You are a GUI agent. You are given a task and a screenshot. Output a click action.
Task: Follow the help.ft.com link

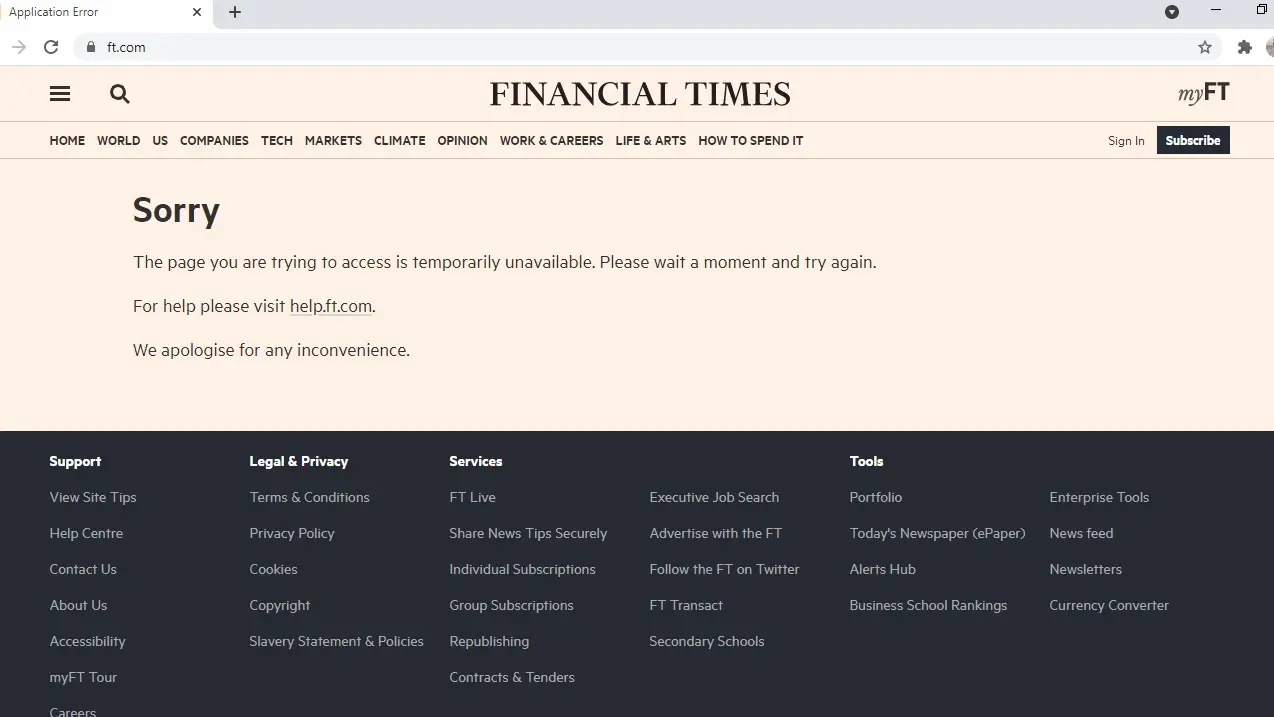pos(331,306)
